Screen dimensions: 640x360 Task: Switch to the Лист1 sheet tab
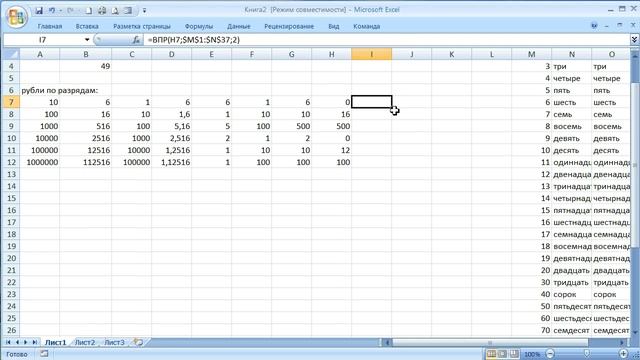click(x=56, y=342)
